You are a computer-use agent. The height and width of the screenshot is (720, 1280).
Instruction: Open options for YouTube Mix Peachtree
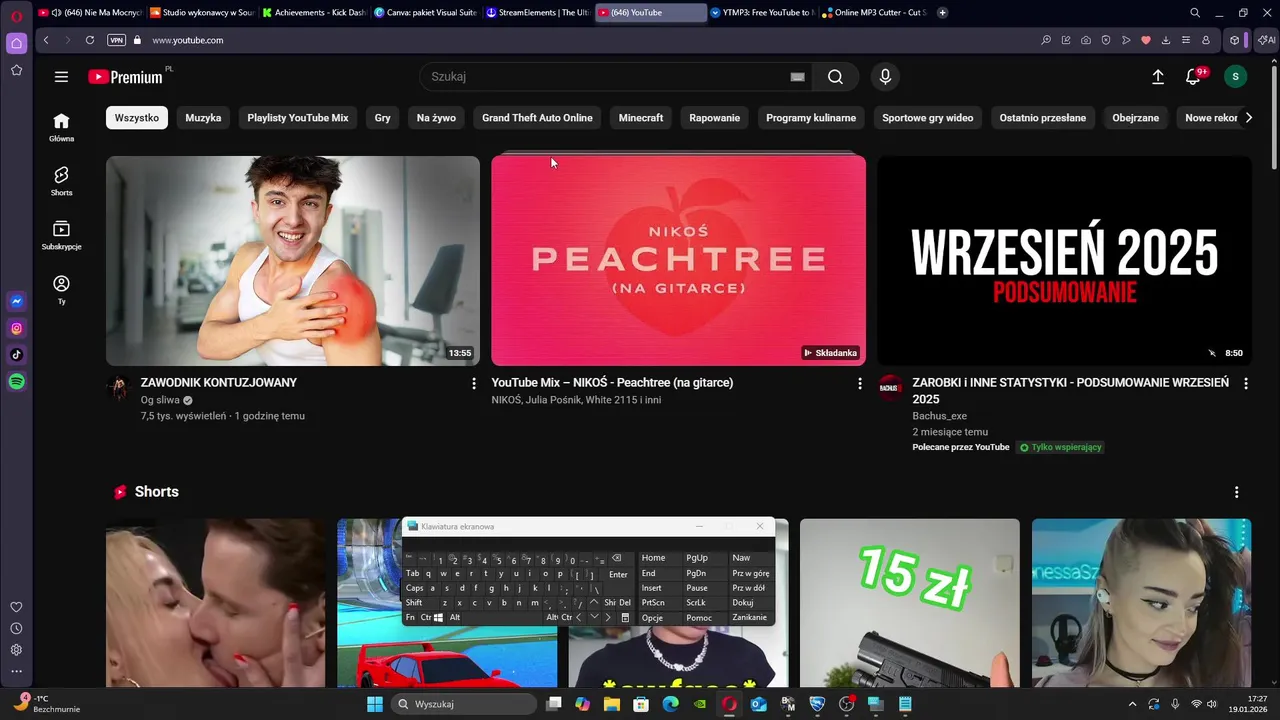tap(859, 383)
